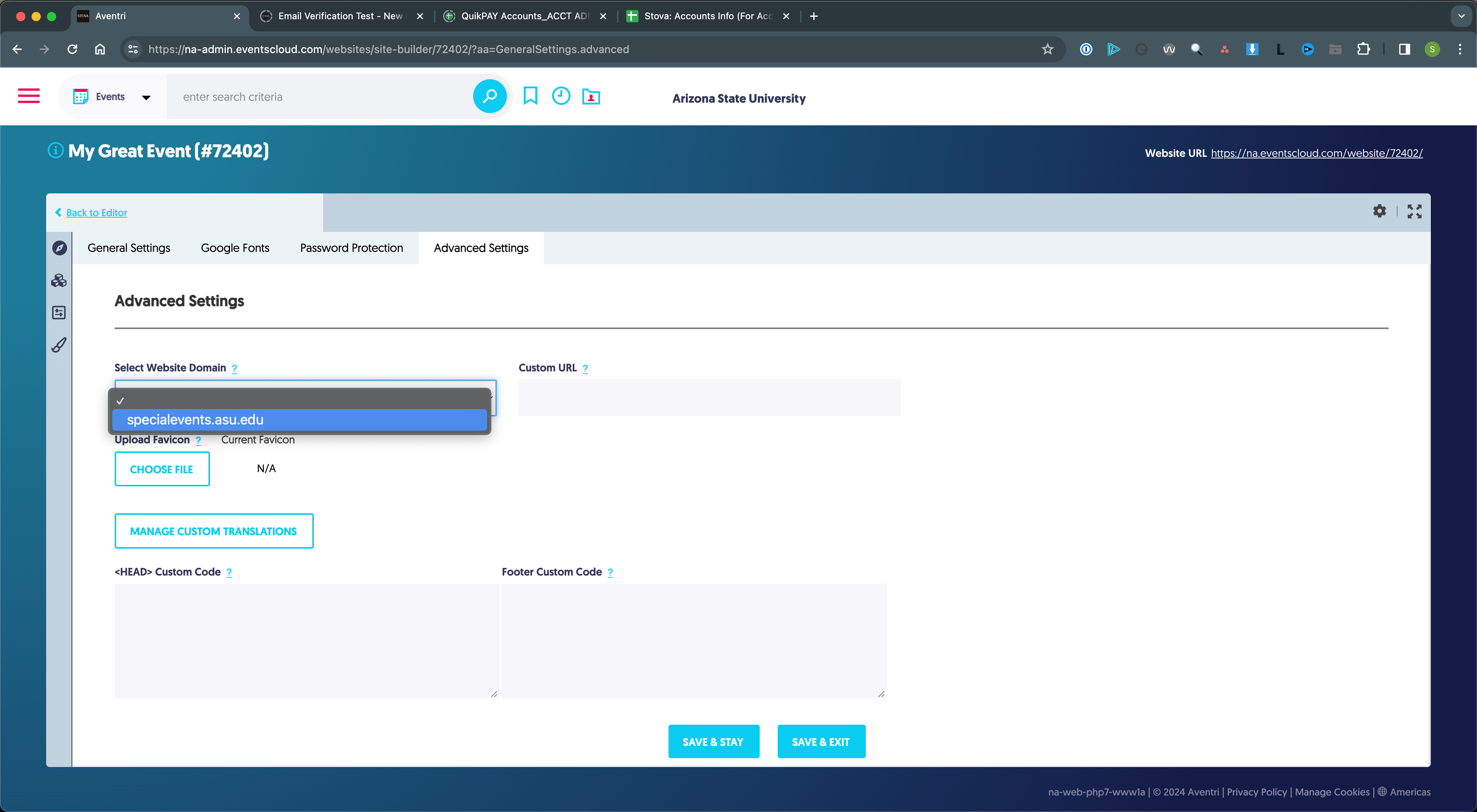Viewport: 1477px width, 812px height.
Task: Open the browser extensions puzzle icon
Action: click(1364, 49)
